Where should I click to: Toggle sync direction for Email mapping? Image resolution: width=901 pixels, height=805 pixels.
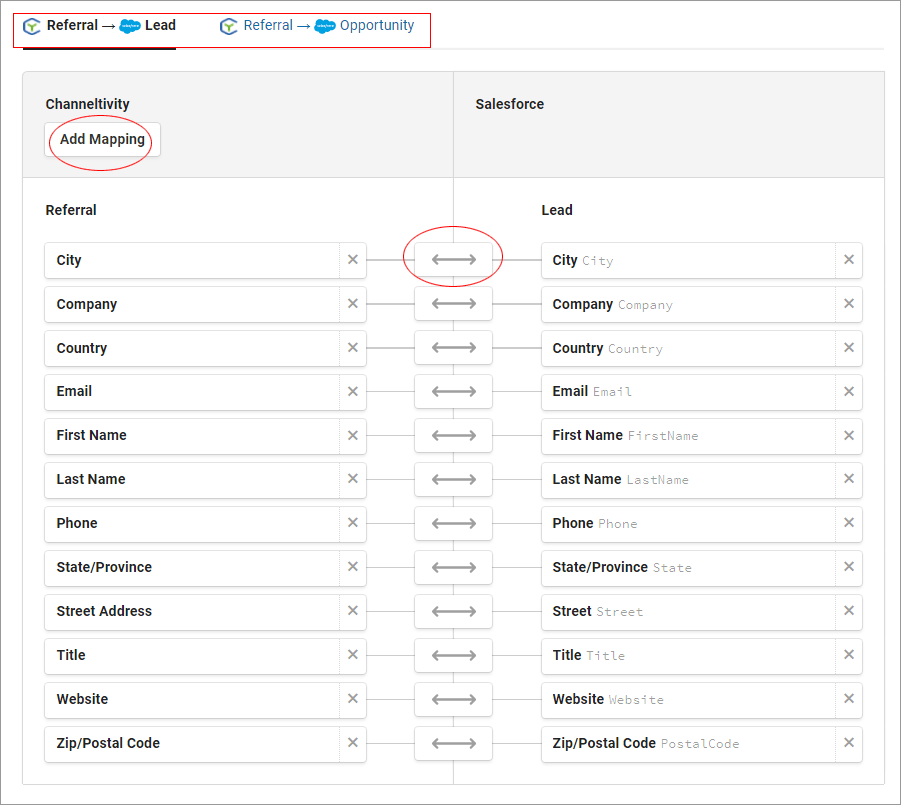point(453,392)
